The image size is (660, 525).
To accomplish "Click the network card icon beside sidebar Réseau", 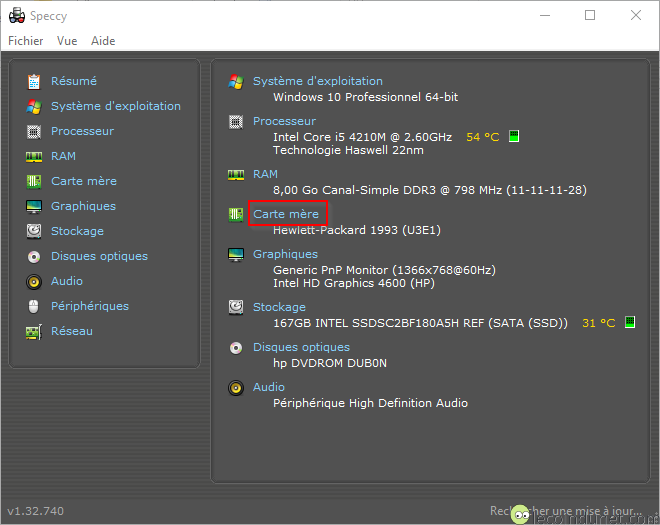I will pos(34,332).
